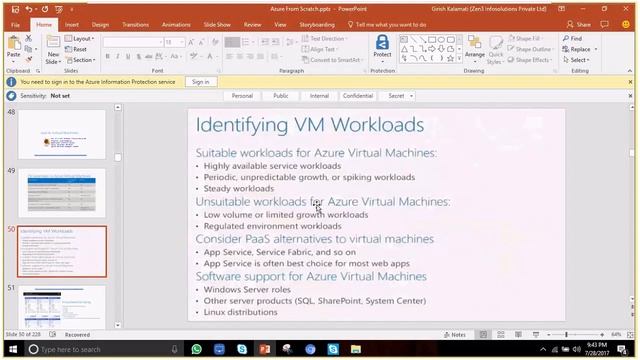Click the Protect lock icon
The width and height of the screenshot is (640, 360).
coord(382,42)
